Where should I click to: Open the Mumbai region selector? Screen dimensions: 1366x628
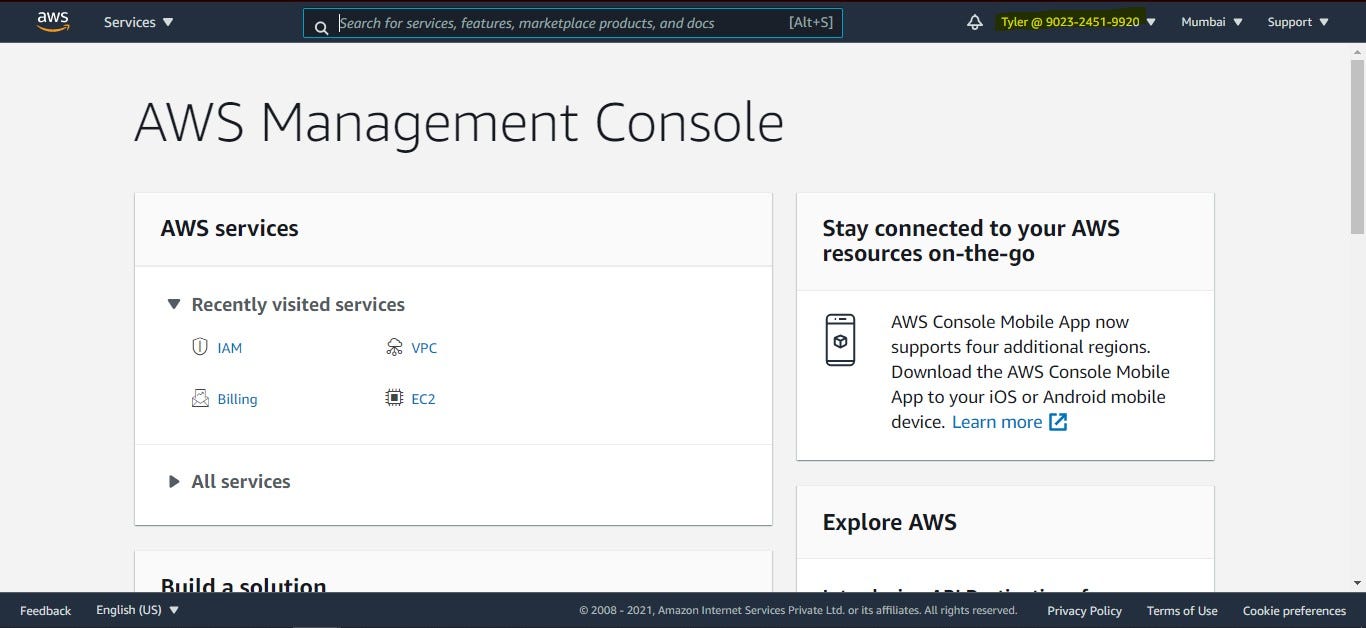1212,22
